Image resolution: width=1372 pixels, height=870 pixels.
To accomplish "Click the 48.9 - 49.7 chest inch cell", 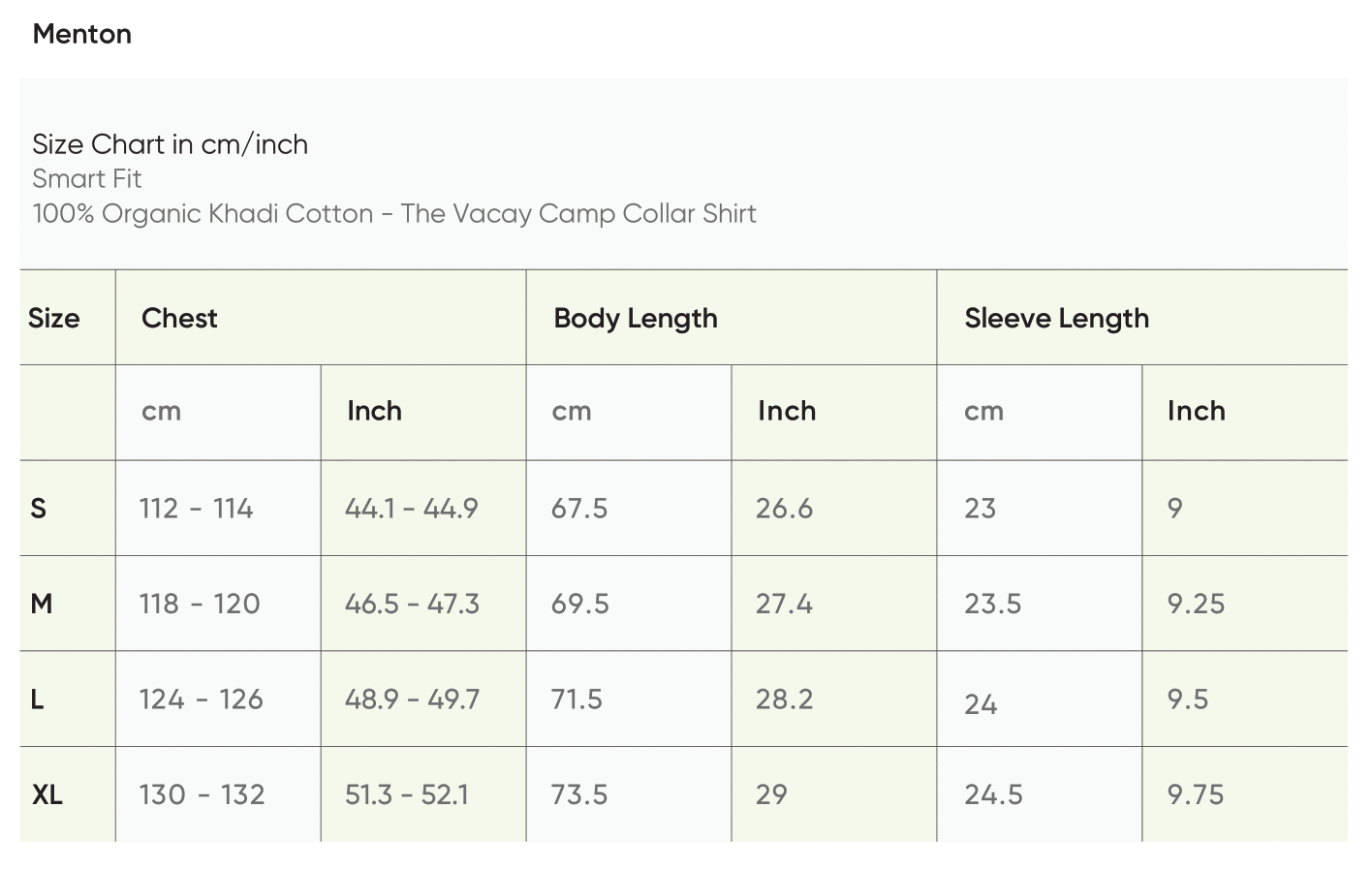I will pyautogui.click(x=412, y=699).
